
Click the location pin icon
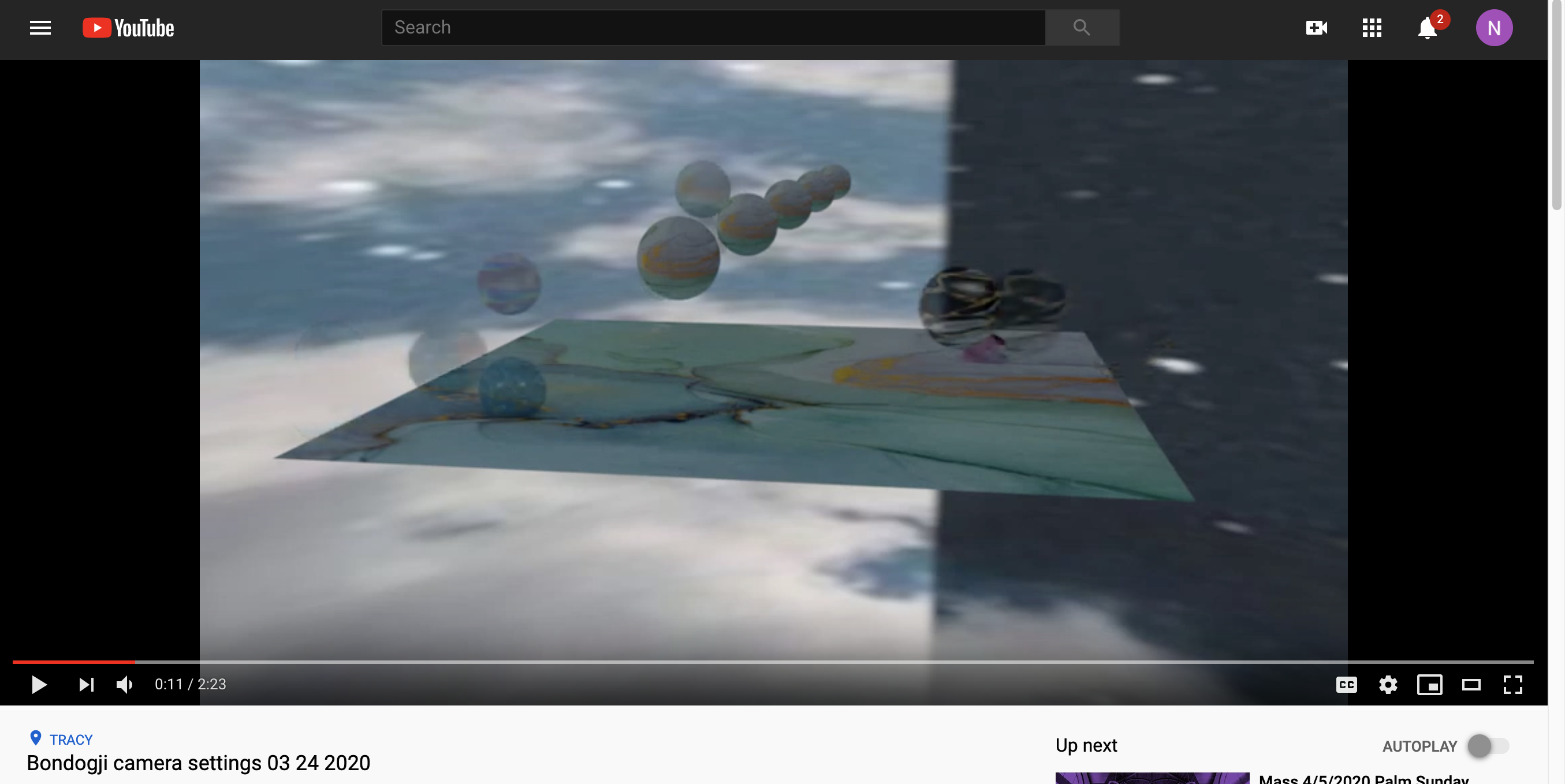pos(36,738)
